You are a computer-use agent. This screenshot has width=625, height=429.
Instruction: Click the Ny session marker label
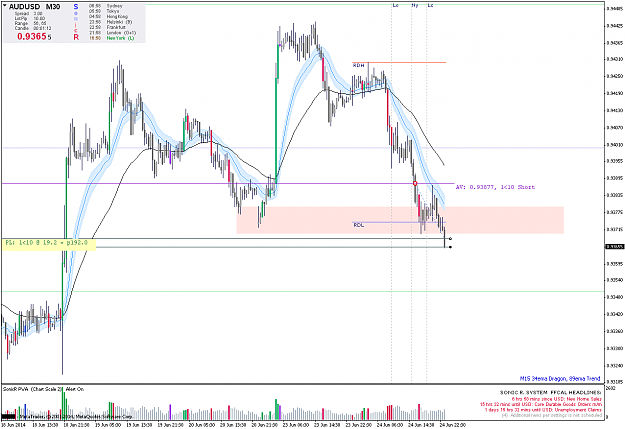(415, 6)
